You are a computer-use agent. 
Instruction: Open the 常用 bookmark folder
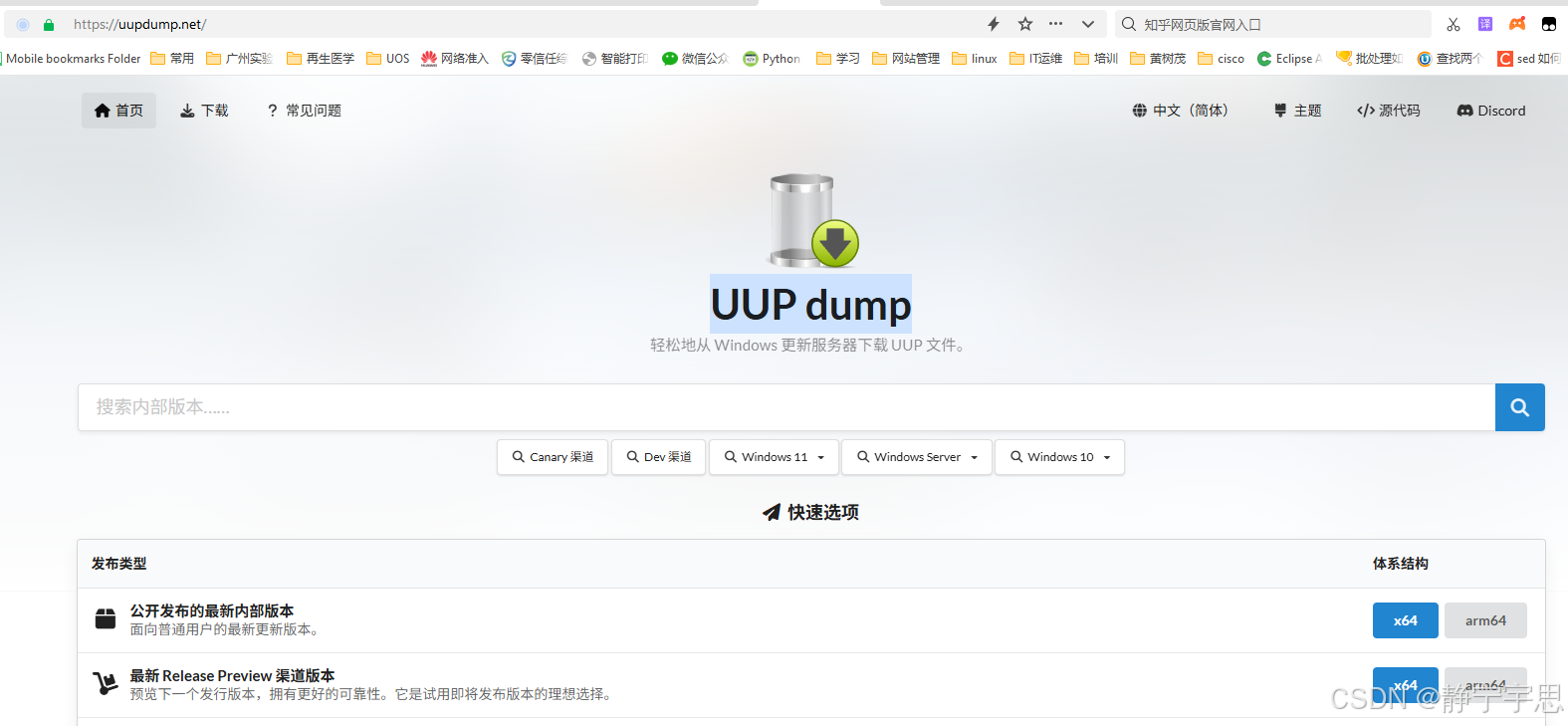tap(172, 59)
